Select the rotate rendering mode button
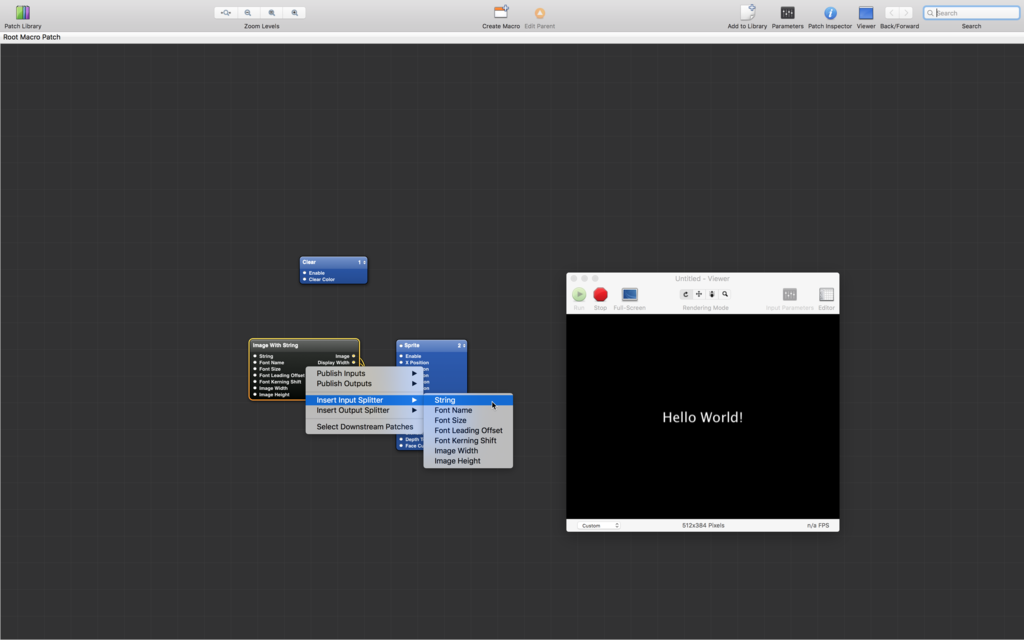The width and height of the screenshot is (1024, 640). (686, 295)
